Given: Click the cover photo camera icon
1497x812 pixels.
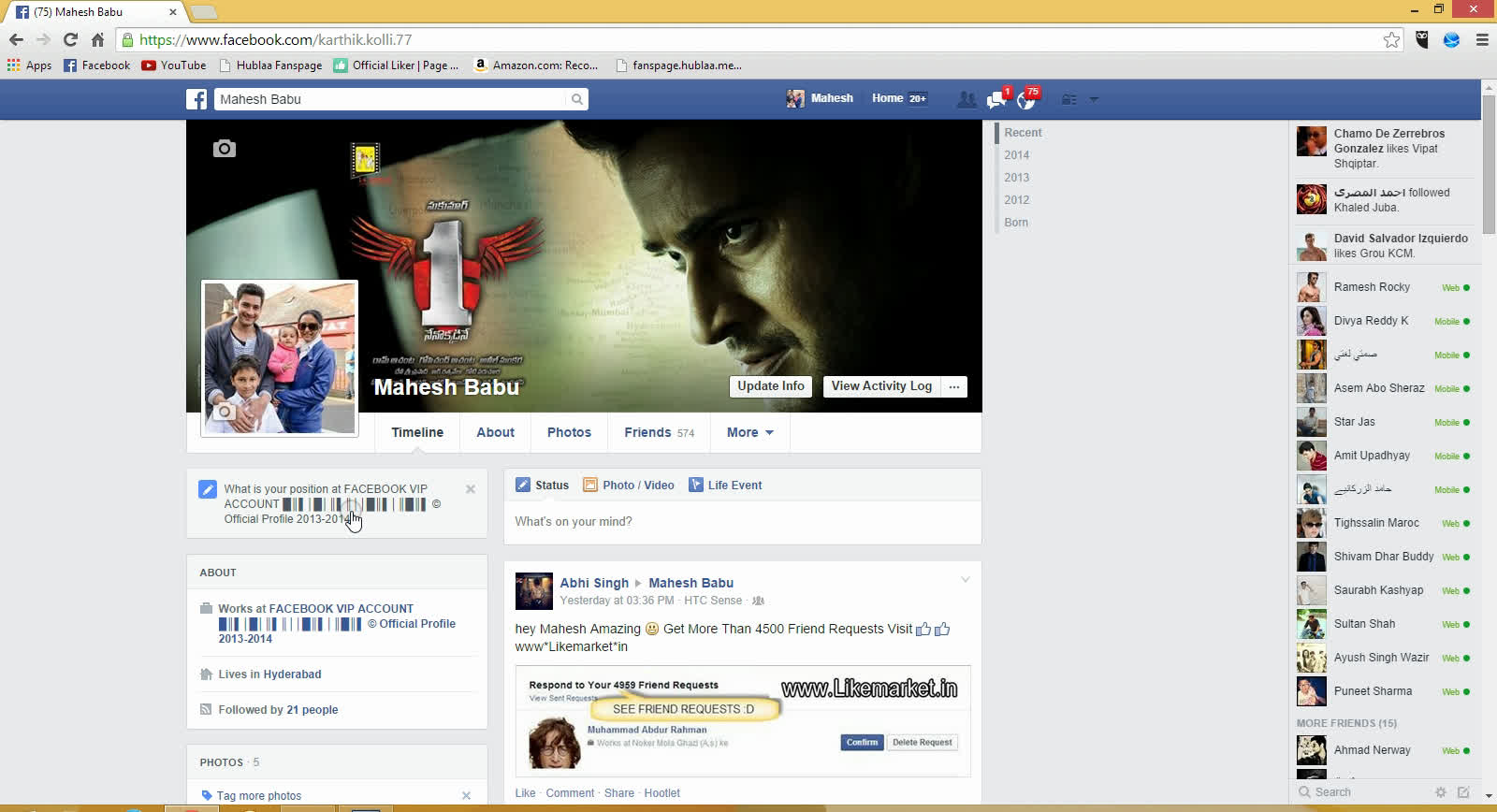Looking at the screenshot, I should (225, 149).
